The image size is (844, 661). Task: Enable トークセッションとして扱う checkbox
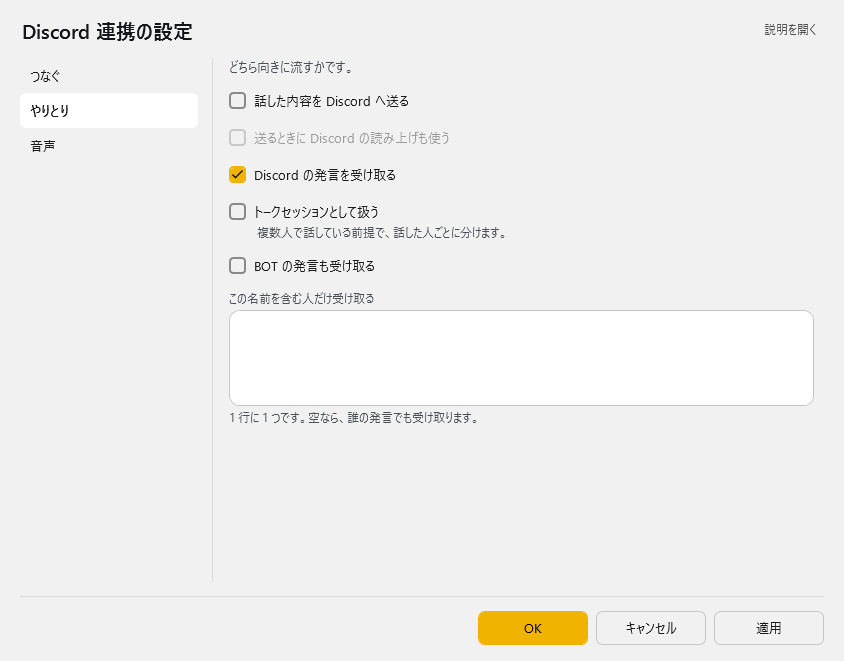point(237,212)
